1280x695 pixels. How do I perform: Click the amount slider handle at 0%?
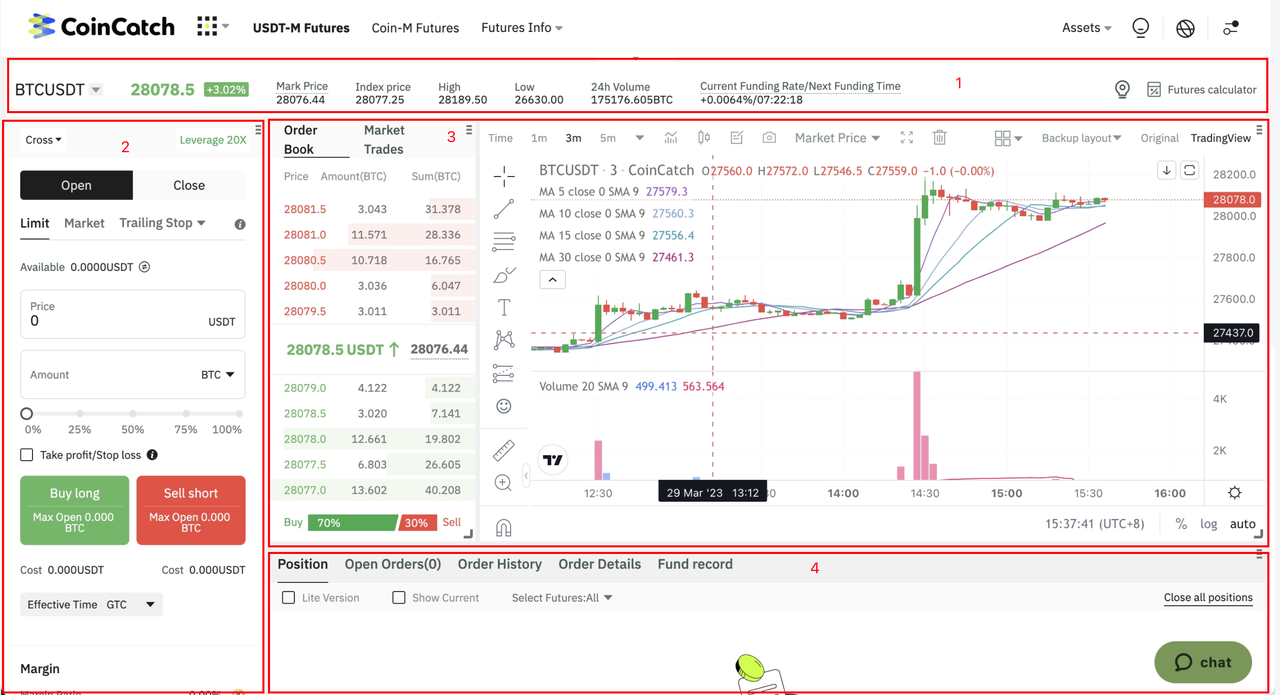click(x=27, y=414)
